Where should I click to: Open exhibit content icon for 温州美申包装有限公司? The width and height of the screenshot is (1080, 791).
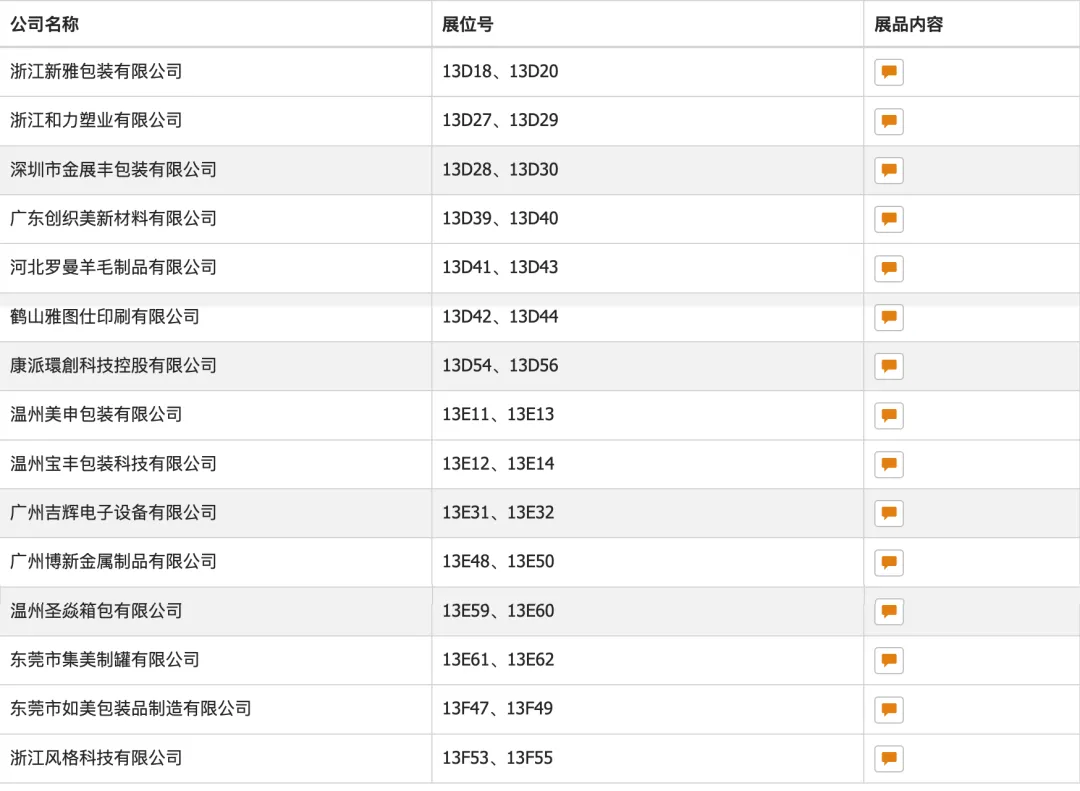tap(889, 415)
